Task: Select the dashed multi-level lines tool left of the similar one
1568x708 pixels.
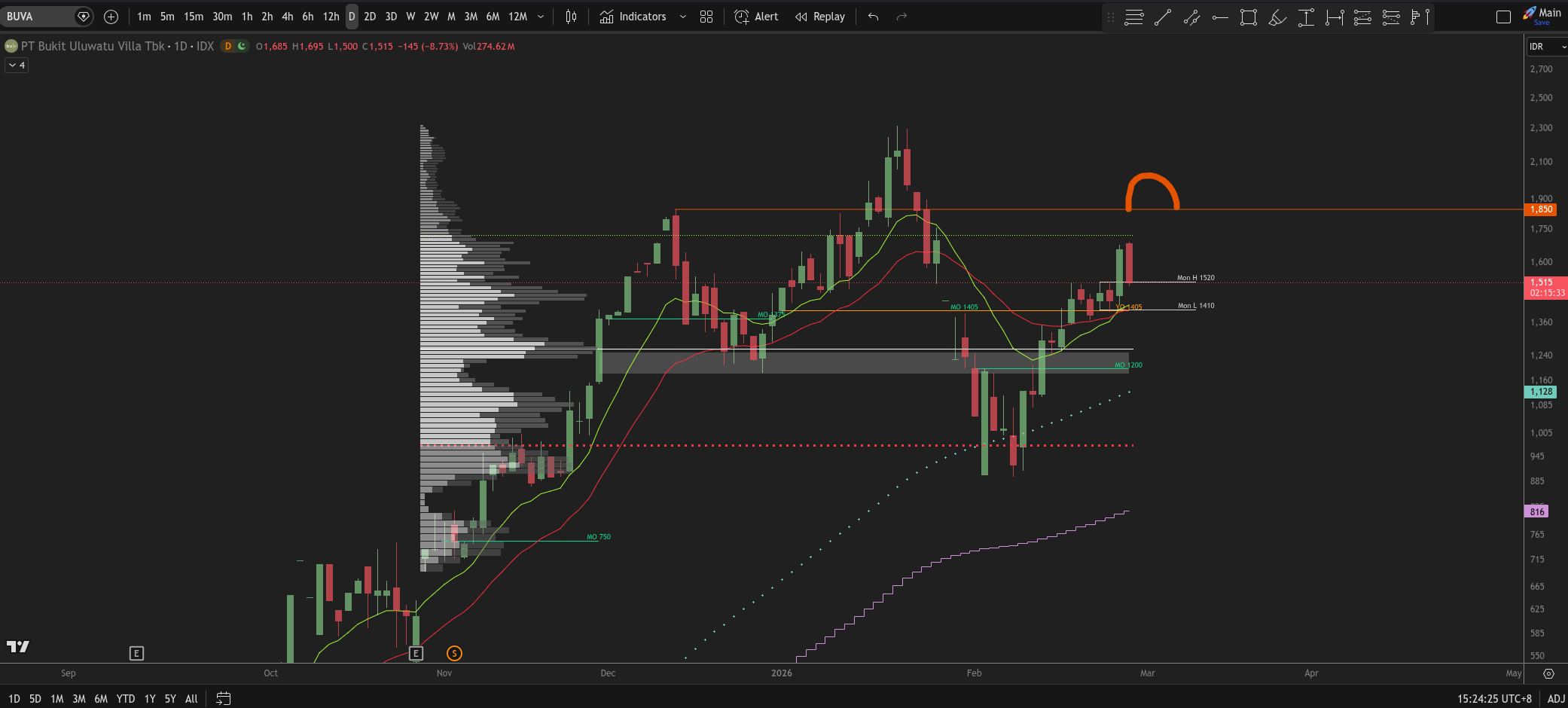Action: click(x=1362, y=17)
